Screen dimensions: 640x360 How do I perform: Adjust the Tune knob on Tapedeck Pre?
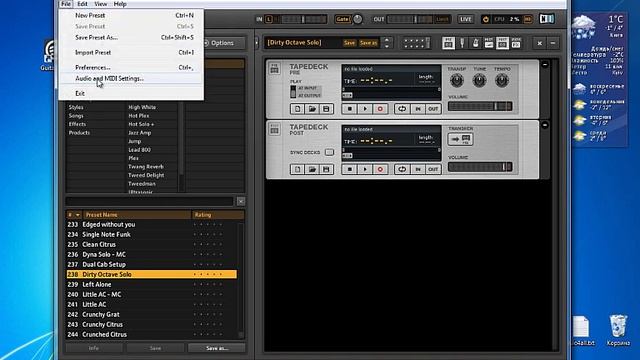tap(479, 80)
